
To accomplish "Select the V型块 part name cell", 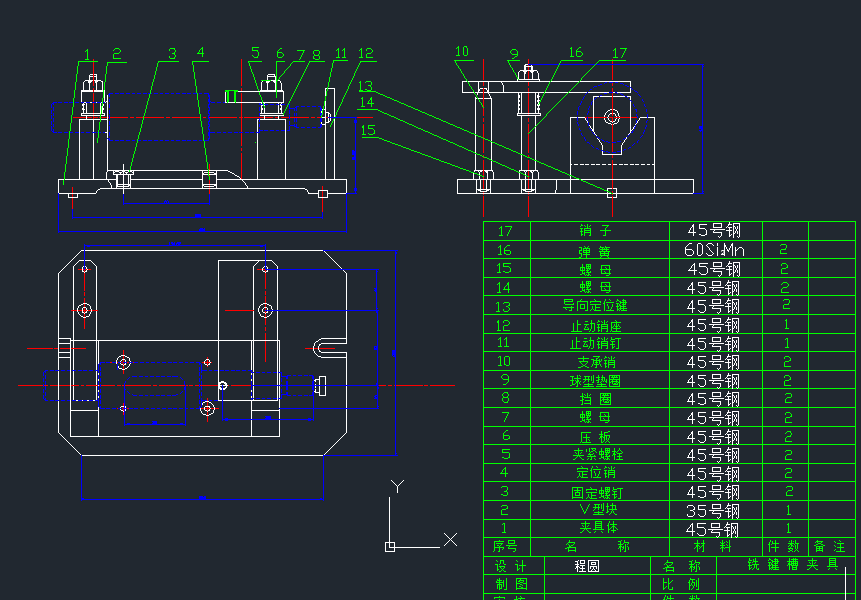I will tap(599, 510).
